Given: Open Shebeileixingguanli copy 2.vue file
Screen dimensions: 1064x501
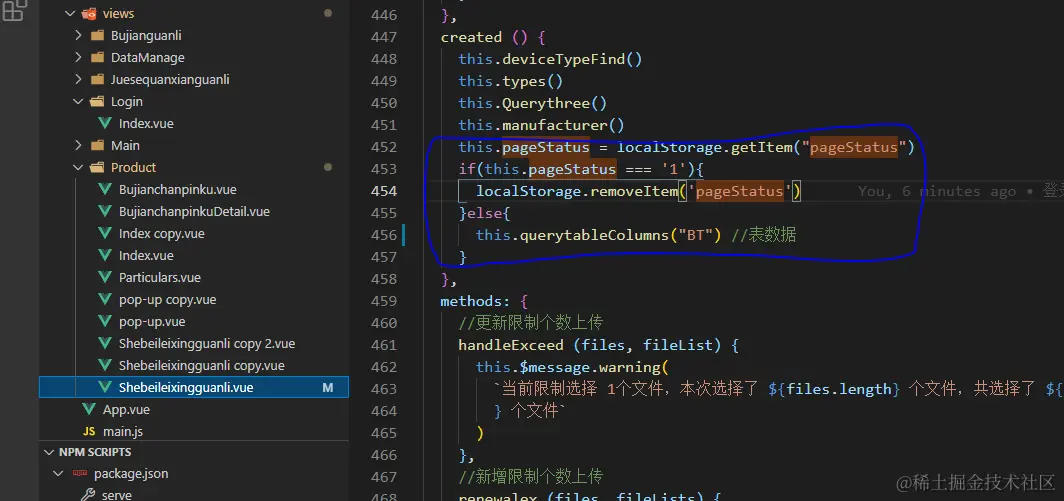Looking at the screenshot, I should 207,344.
